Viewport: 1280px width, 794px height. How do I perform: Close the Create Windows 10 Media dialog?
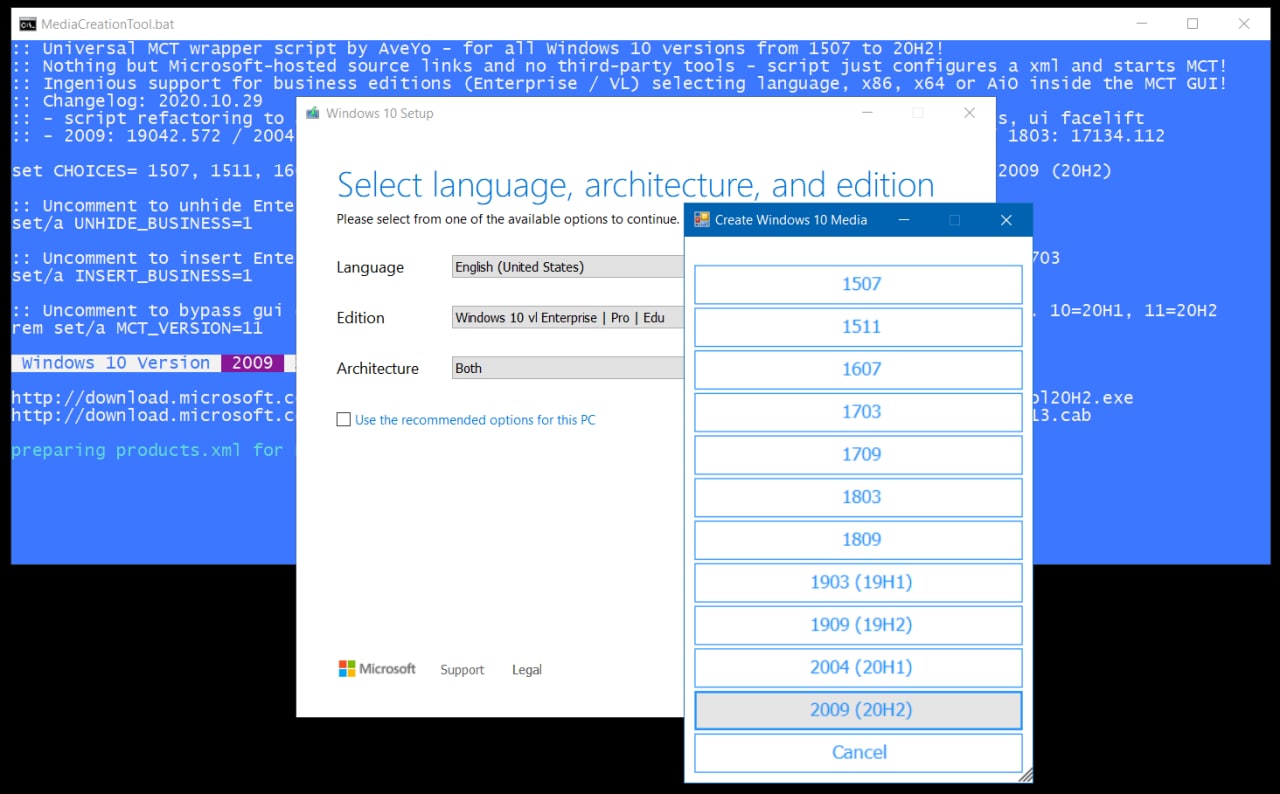click(1006, 220)
